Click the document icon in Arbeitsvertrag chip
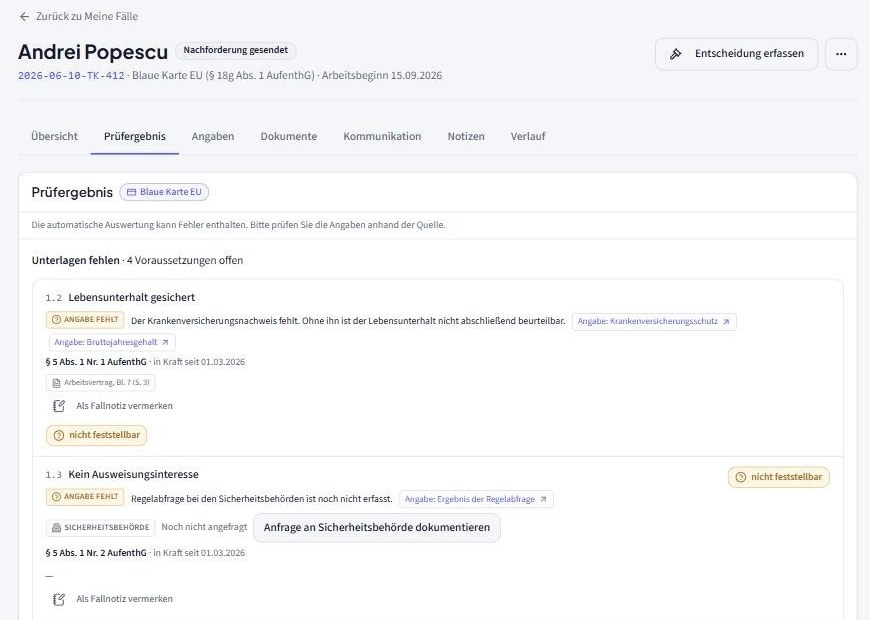 click(x=56, y=383)
